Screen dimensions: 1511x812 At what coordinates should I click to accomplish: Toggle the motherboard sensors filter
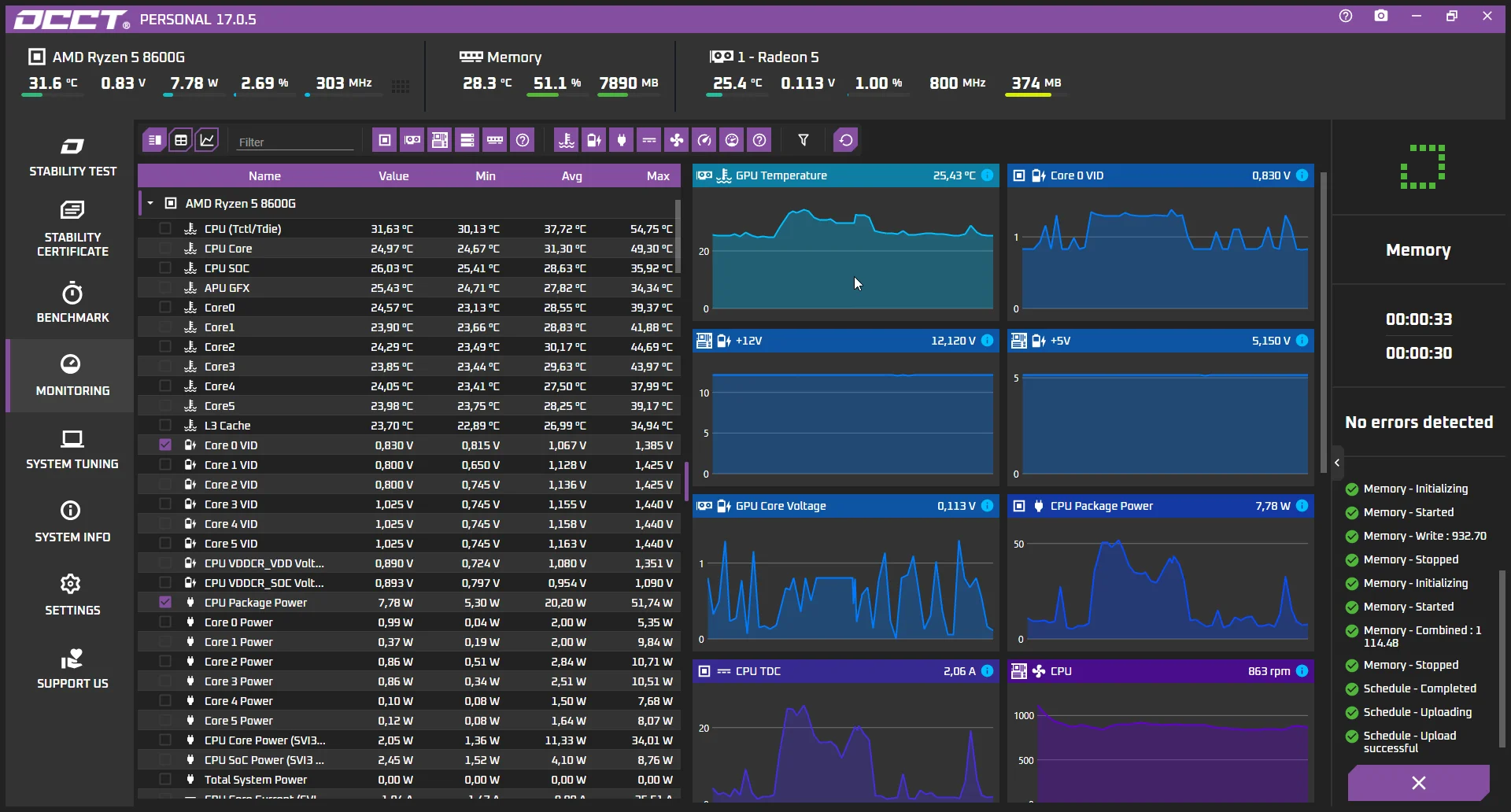coord(440,140)
